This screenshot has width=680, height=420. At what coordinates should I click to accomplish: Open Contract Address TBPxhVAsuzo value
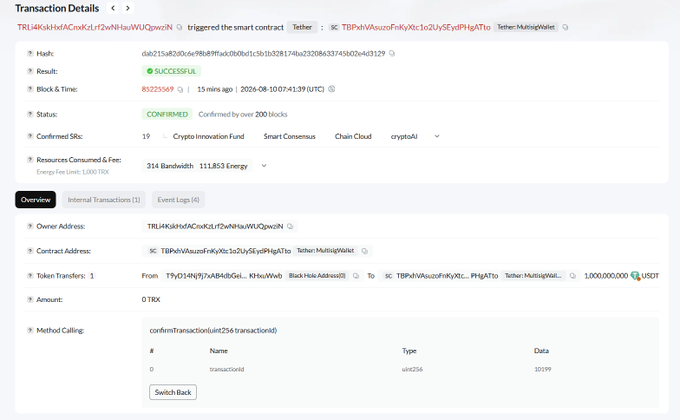click(x=226, y=251)
